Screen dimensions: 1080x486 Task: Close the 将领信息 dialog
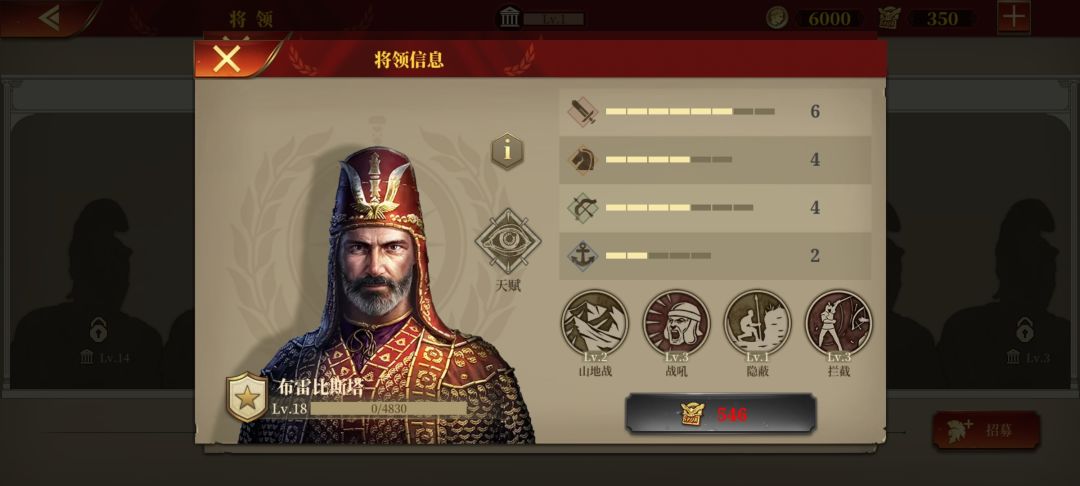227,59
